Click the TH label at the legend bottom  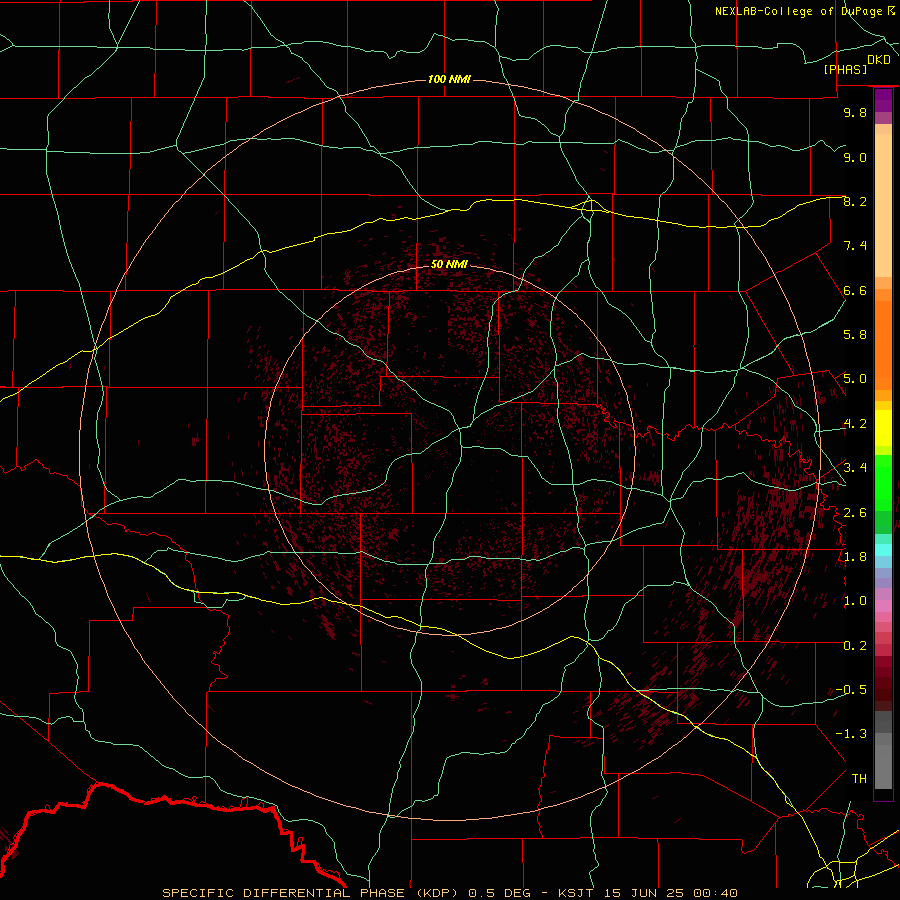(x=859, y=779)
